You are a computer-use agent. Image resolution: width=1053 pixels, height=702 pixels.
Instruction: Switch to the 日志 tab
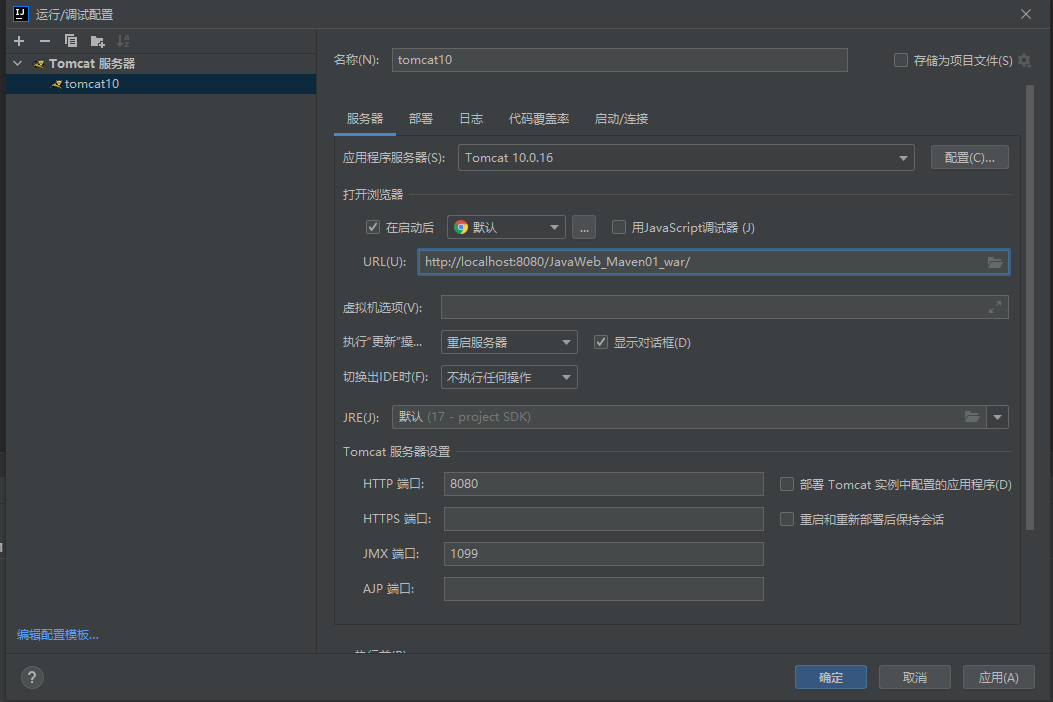[471, 119]
